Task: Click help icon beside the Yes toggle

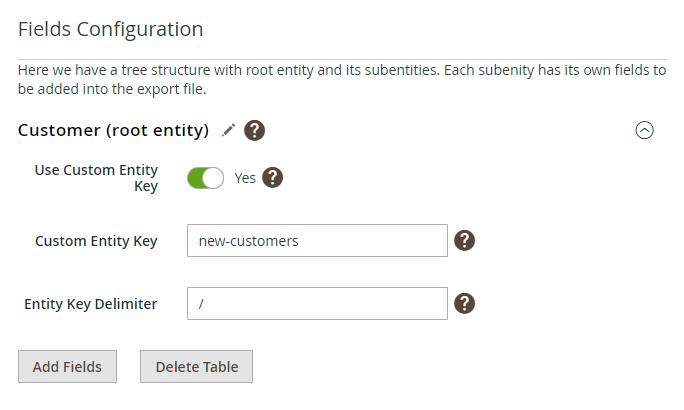Action: click(273, 178)
